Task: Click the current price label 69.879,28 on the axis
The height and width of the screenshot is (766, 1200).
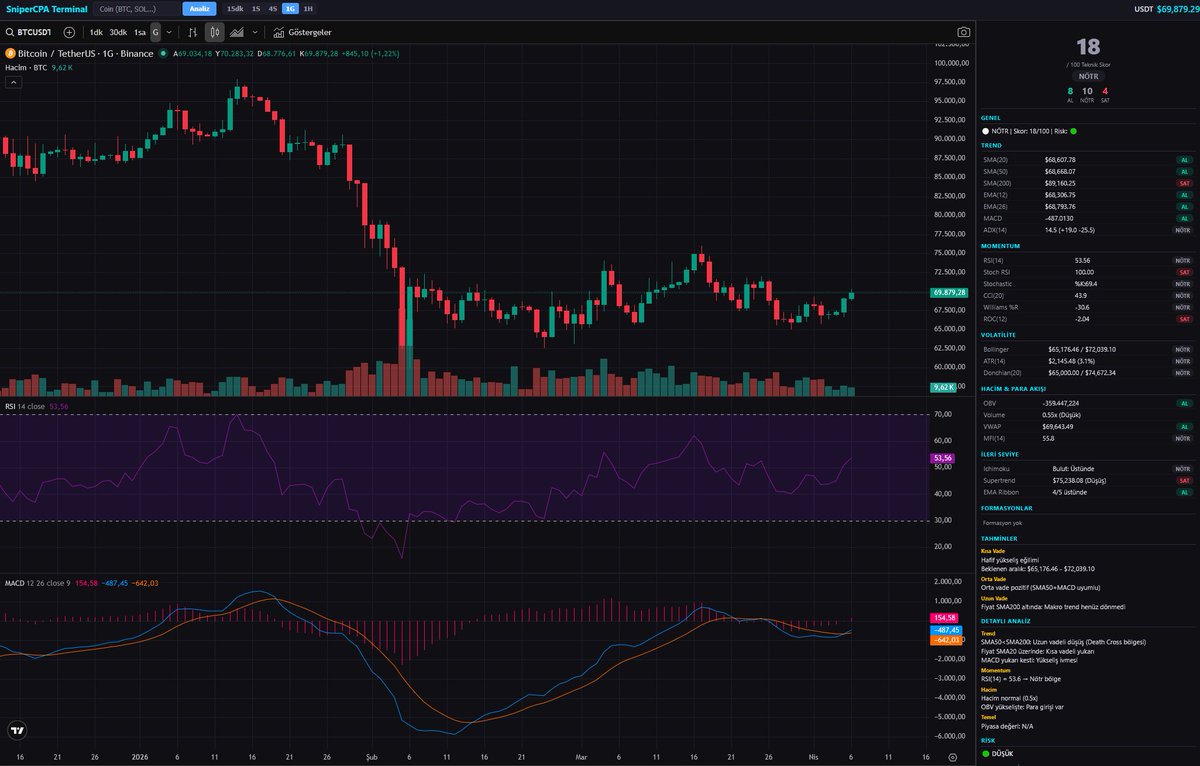Action: [949, 293]
